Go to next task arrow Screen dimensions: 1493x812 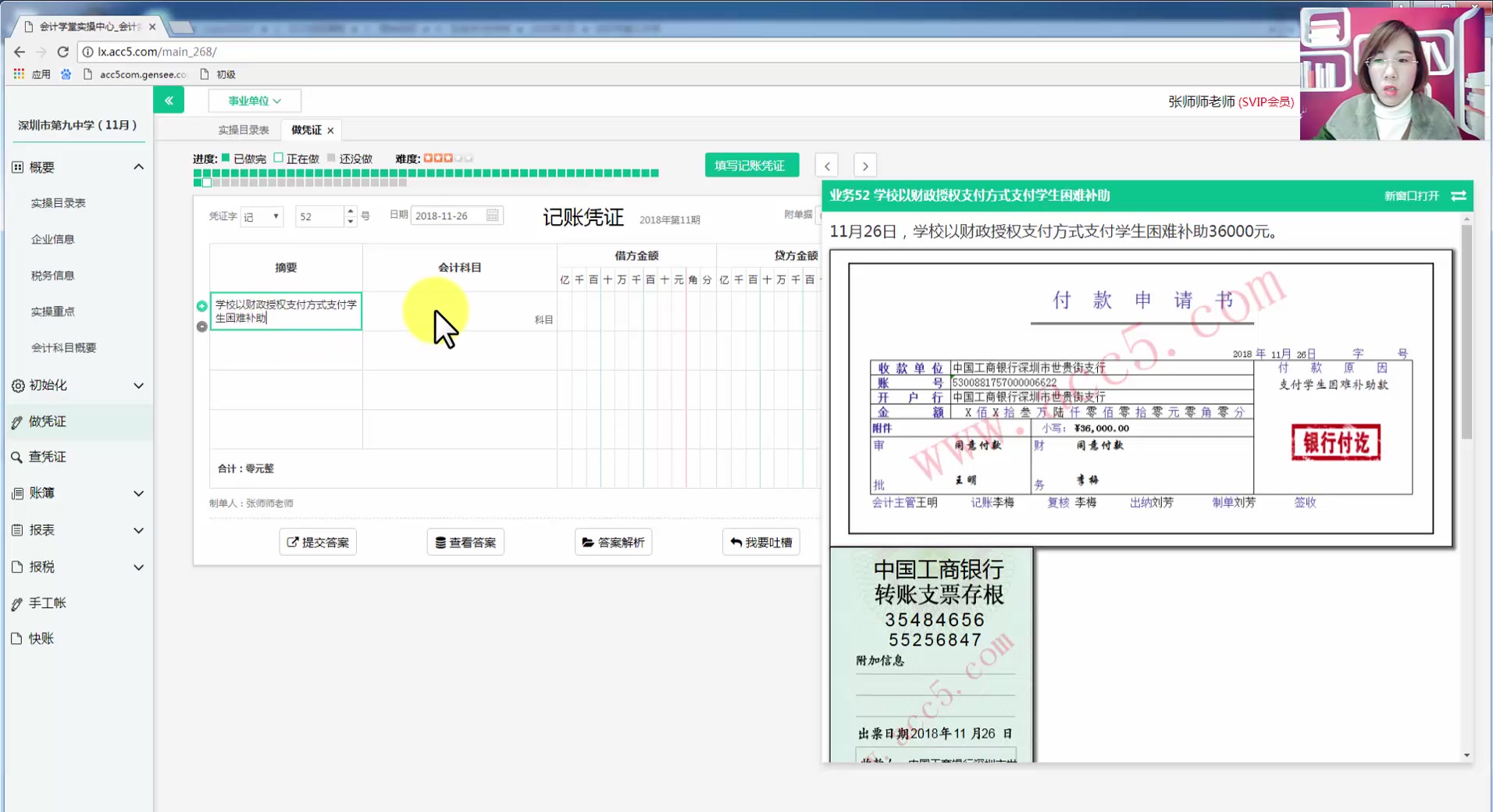click(x=865, y=166)
